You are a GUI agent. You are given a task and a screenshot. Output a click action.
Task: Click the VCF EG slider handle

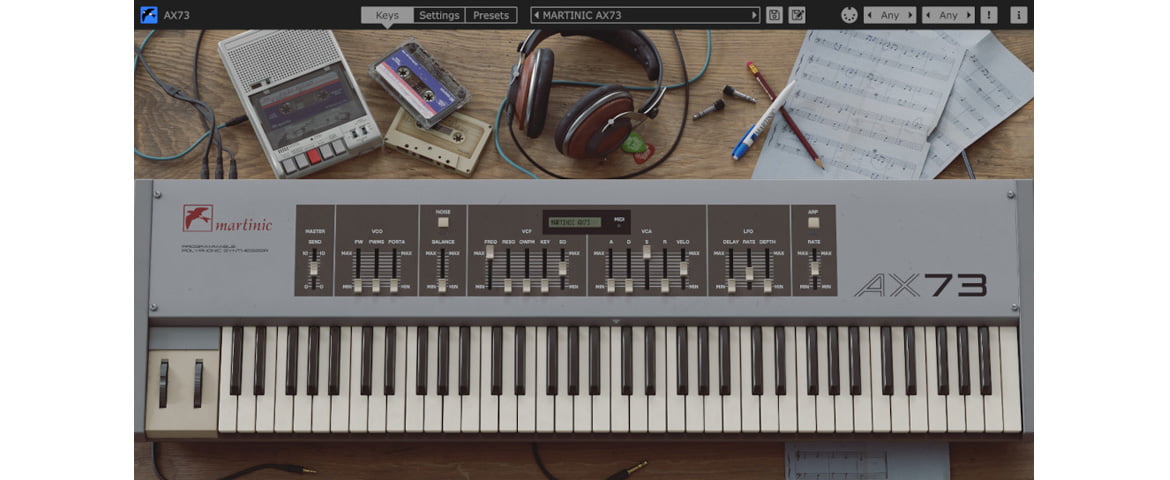562,268
